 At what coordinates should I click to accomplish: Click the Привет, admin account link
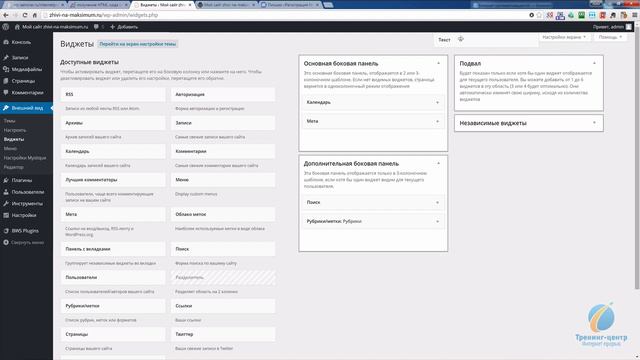[609, 27]
